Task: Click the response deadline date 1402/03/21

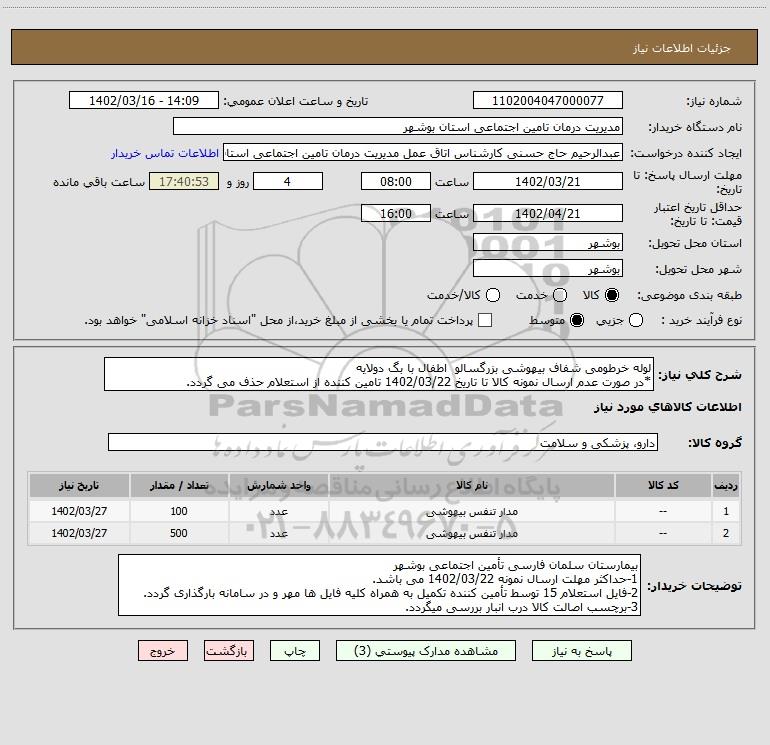Action: point(548,181)
